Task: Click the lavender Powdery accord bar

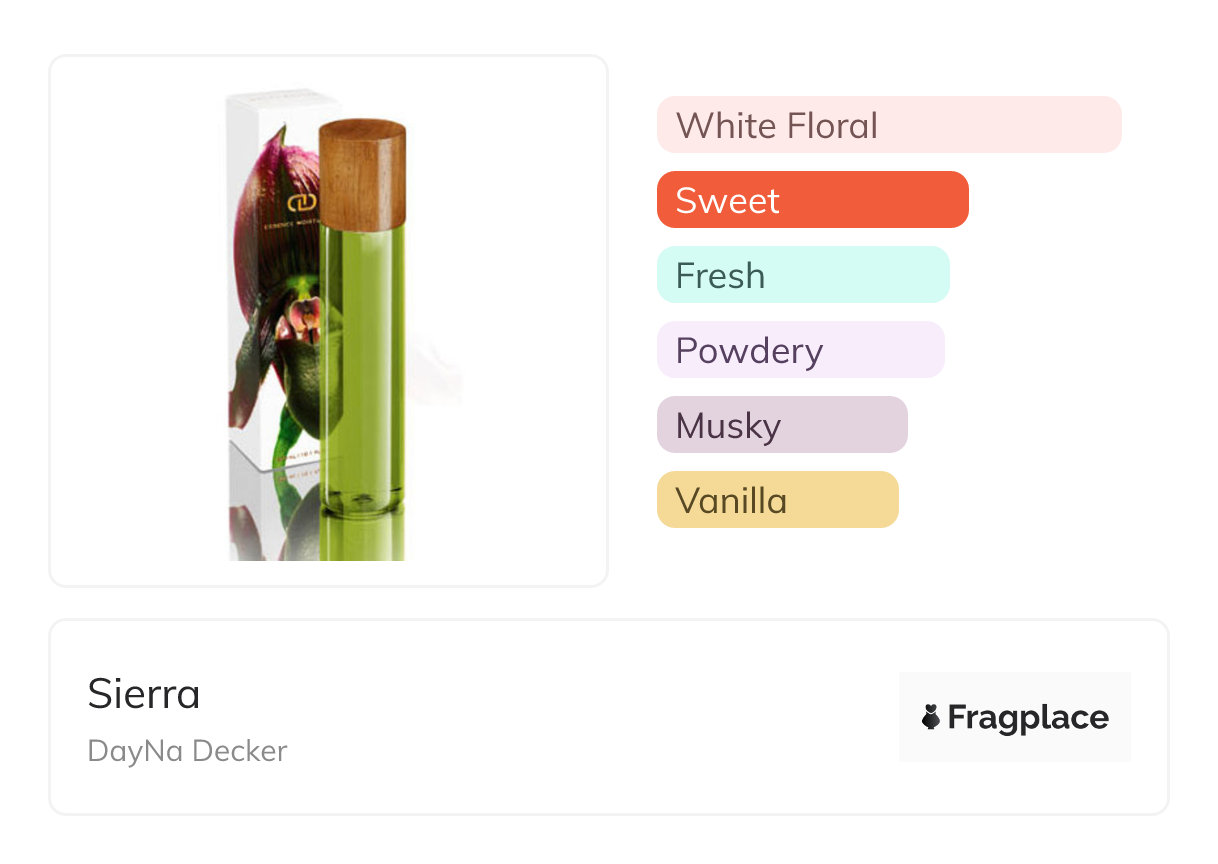Action: tap(800, 350)
